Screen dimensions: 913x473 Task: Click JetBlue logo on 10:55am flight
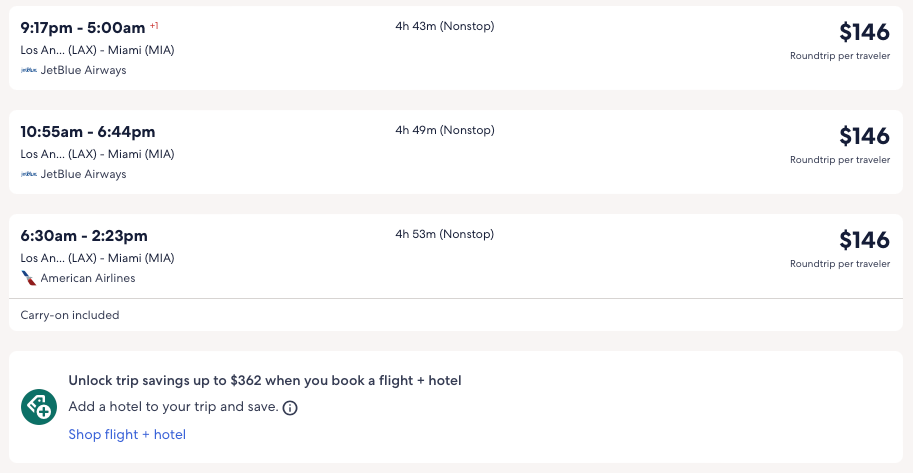[28, 174]
